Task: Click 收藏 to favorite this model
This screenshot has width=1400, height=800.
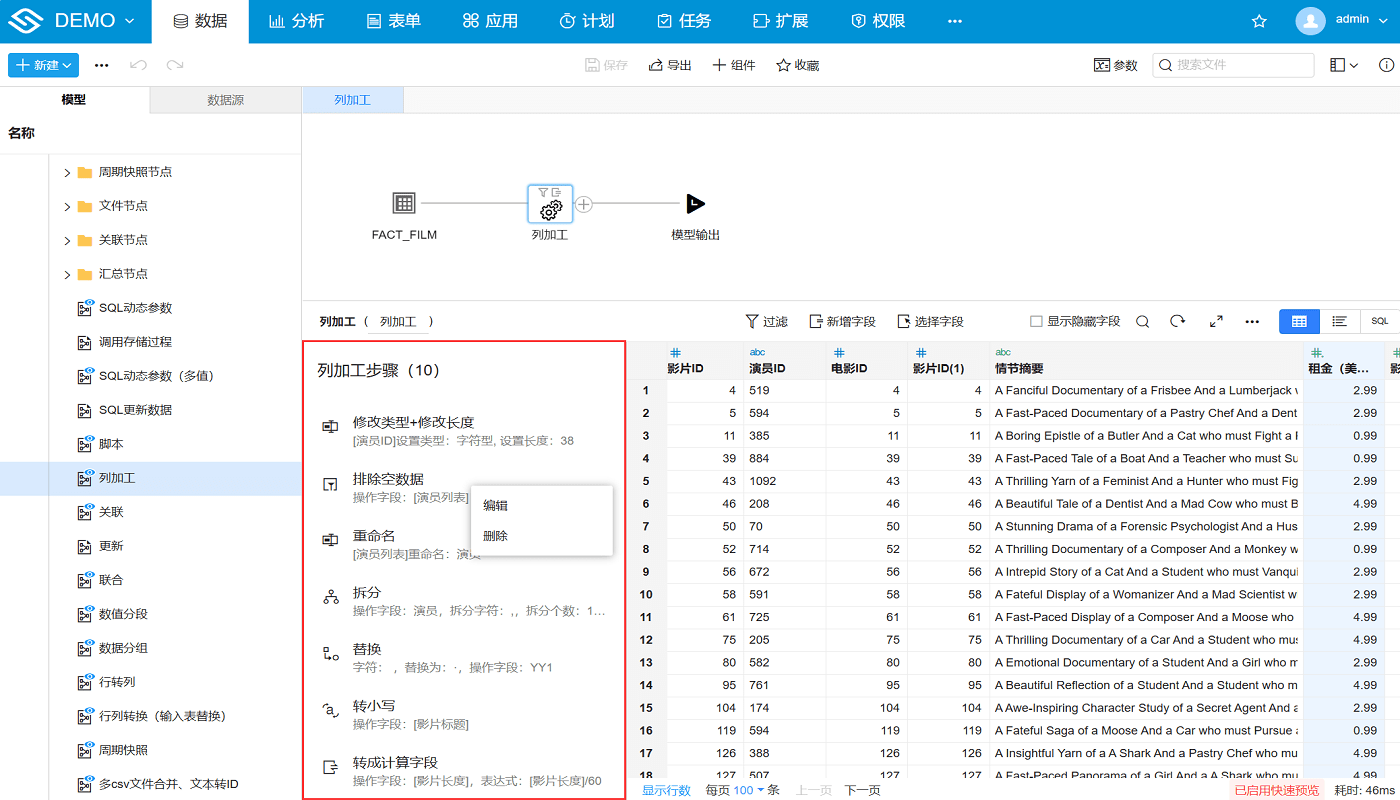Action: coord(797,64)
